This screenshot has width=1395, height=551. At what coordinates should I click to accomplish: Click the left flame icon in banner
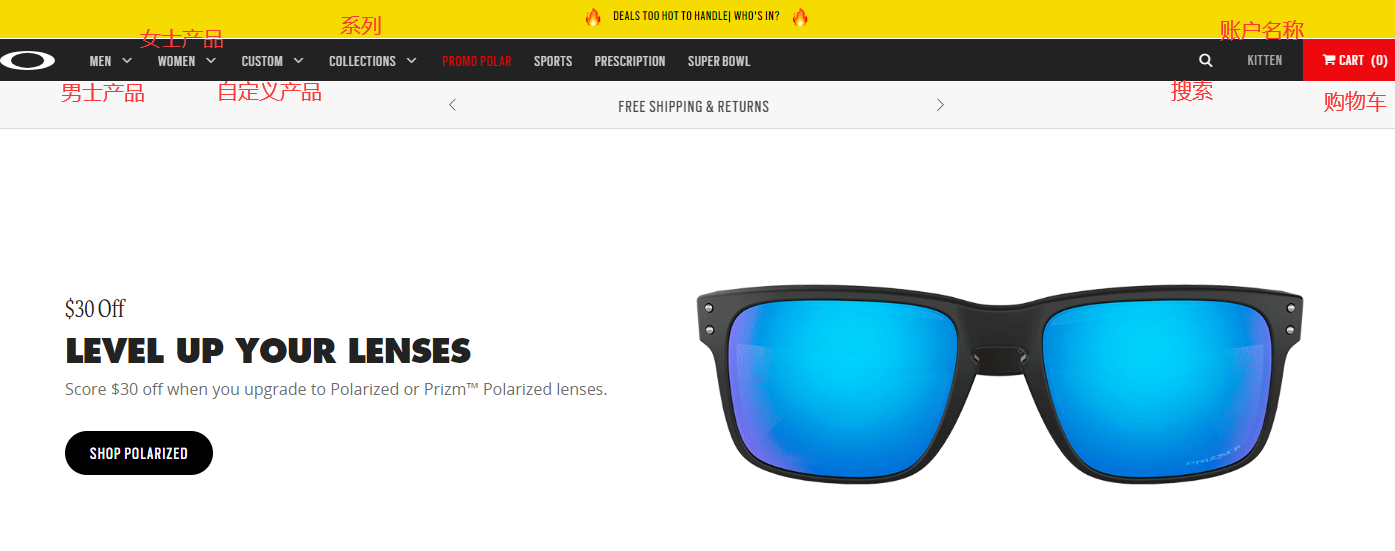point(593,17)
